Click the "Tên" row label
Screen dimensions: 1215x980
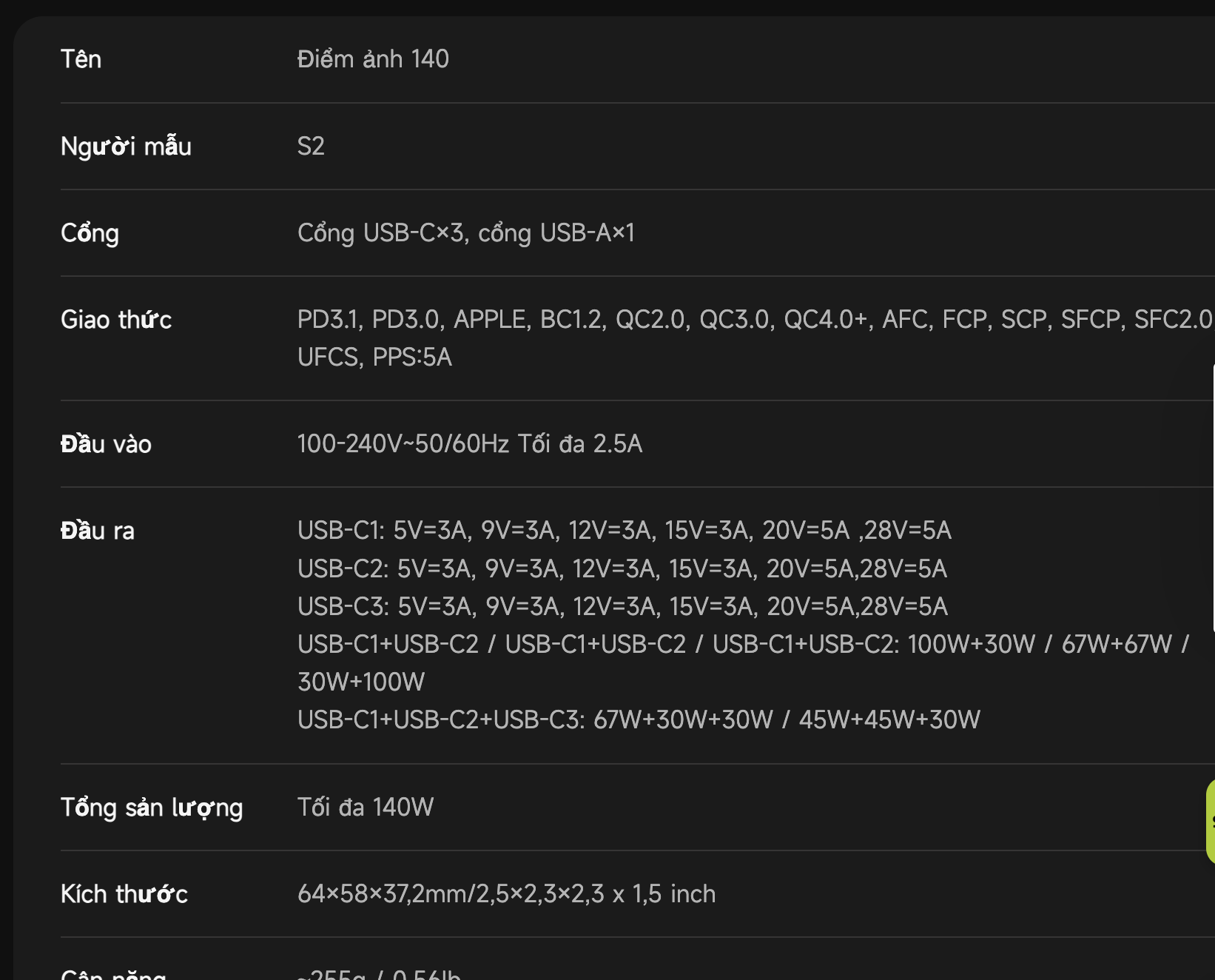point(81,59)
